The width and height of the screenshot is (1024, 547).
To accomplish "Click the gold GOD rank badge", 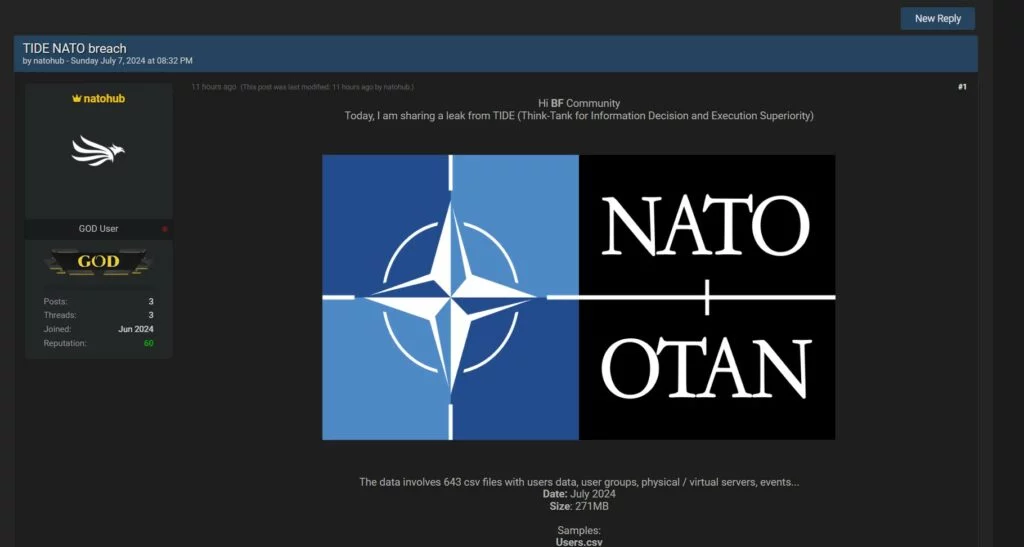I will [98, 262].
